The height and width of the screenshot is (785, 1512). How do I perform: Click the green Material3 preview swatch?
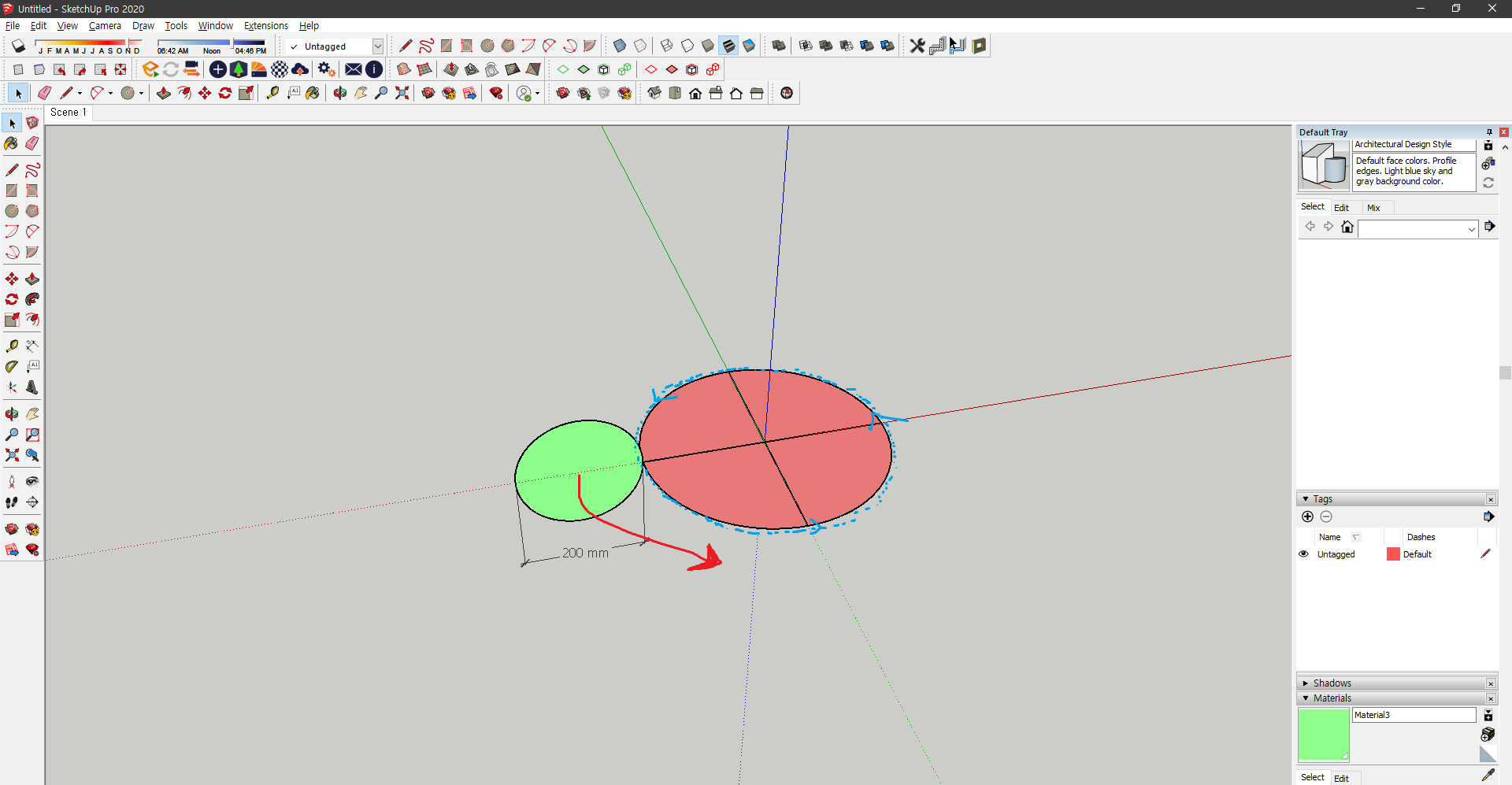(x=1324, y=735)
